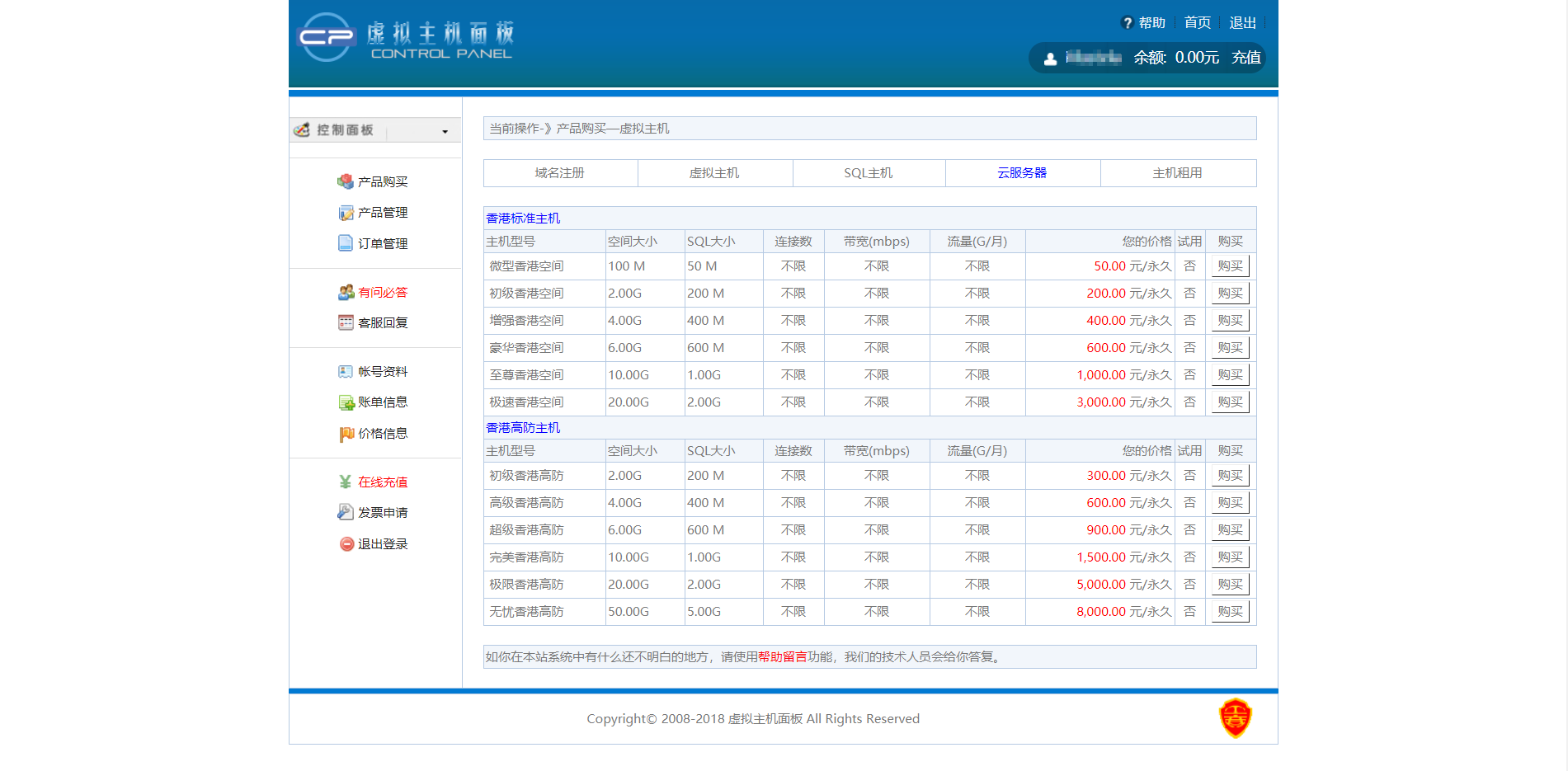Click the 控制面板 header icon
The width and height of the screenshot is (1568, 771).
click(302, 129)
